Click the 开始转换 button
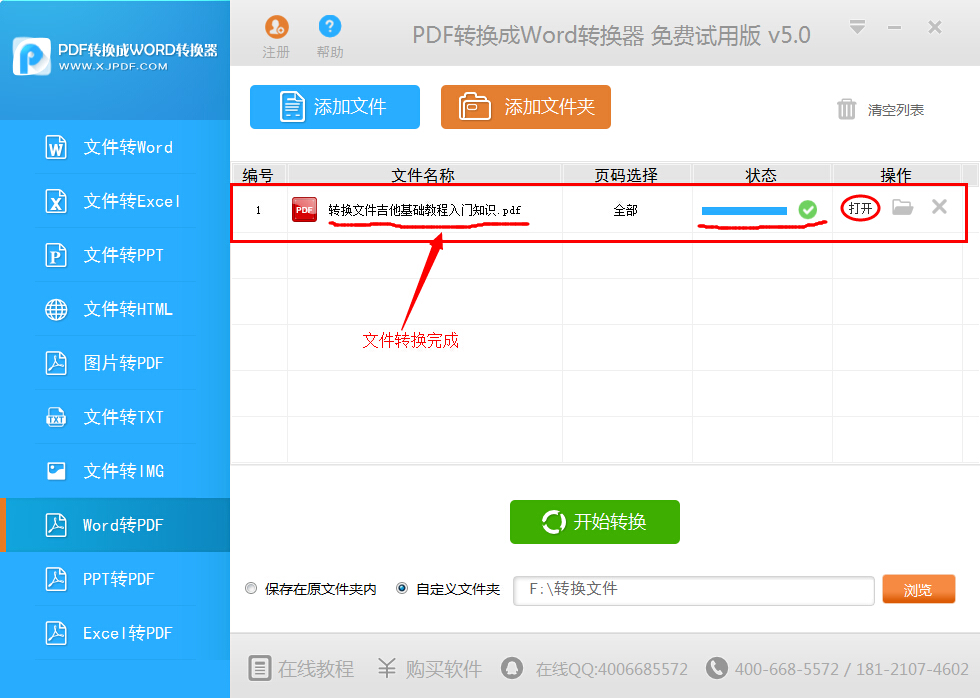The image size is (980, 698). pos(594,522)
